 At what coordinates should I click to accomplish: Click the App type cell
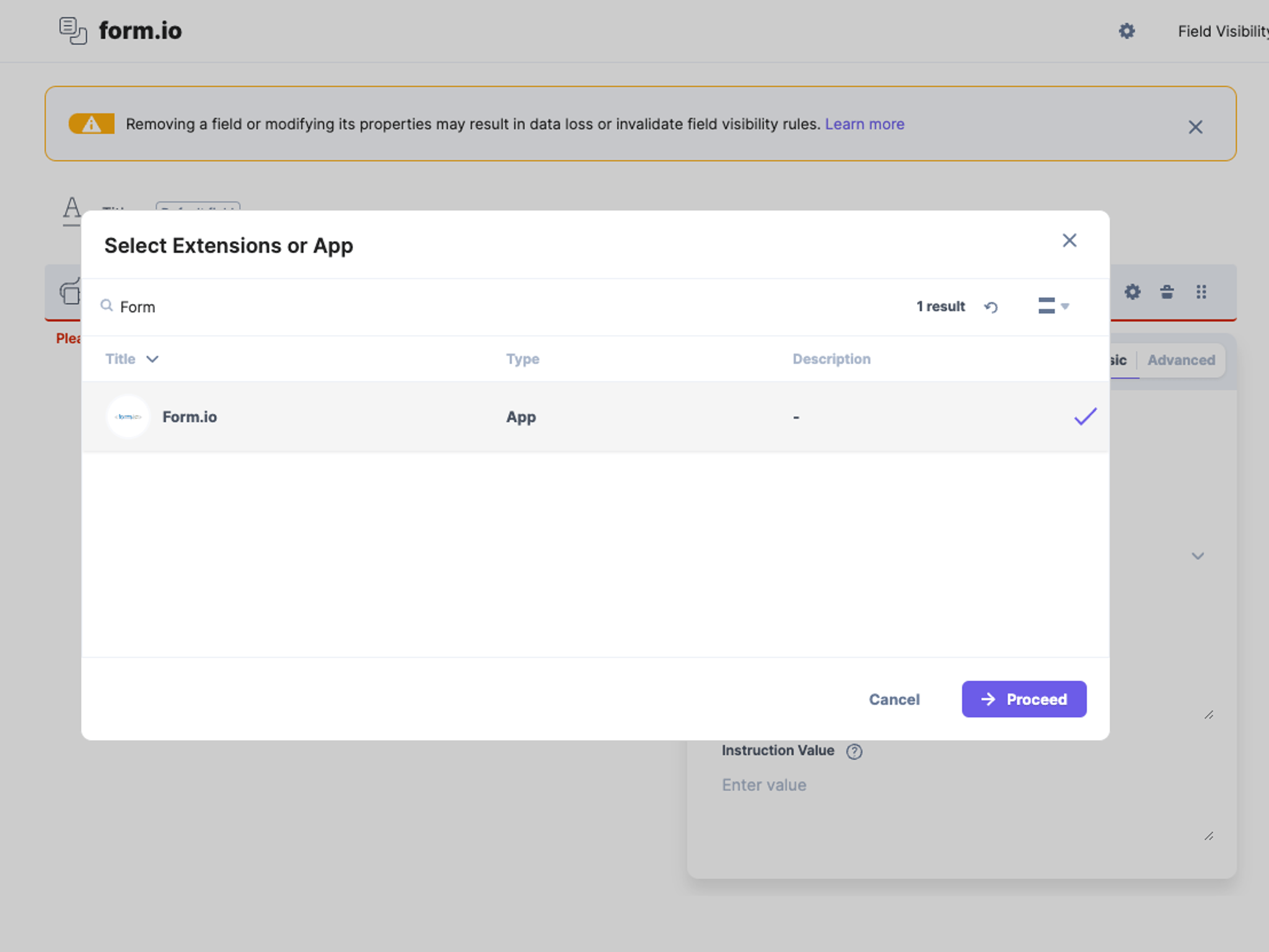pos(521,417)
